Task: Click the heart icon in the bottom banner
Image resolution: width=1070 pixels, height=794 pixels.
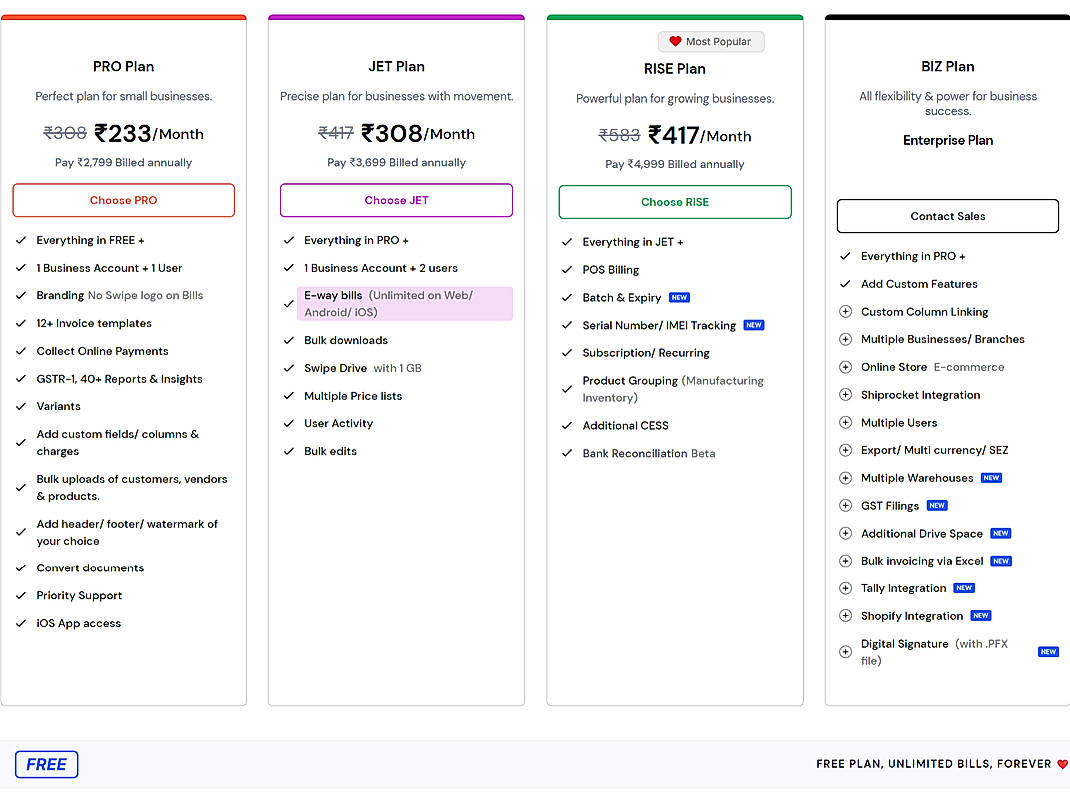Action: click(1063, 763)
